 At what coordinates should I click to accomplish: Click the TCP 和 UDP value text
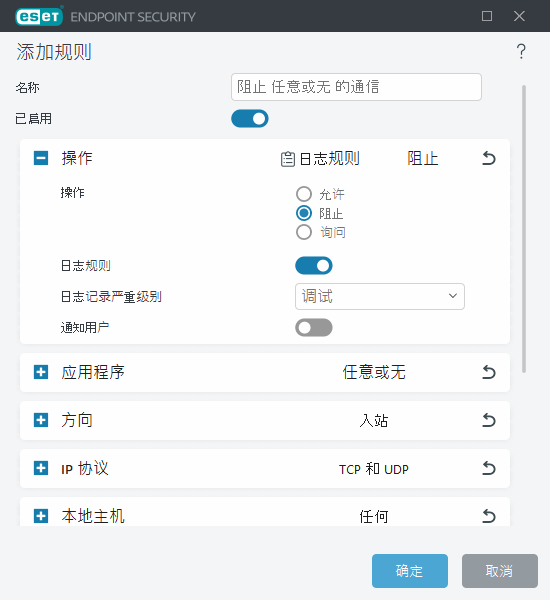click(374, 469)
